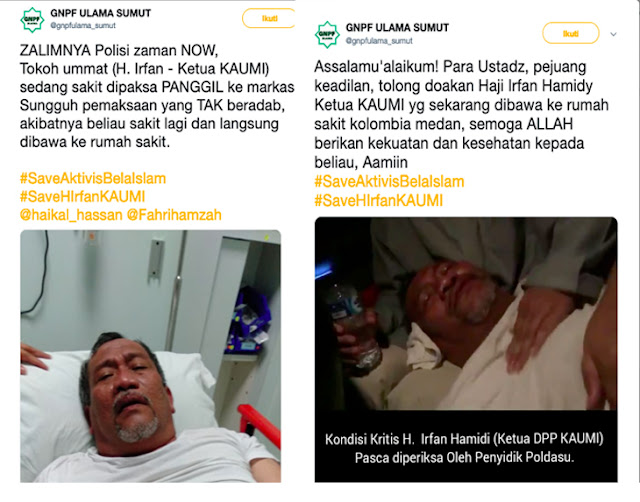Visit the @haikal_hassan mention
The height and width of the screenshot is (502, 640).
(71, 215)
